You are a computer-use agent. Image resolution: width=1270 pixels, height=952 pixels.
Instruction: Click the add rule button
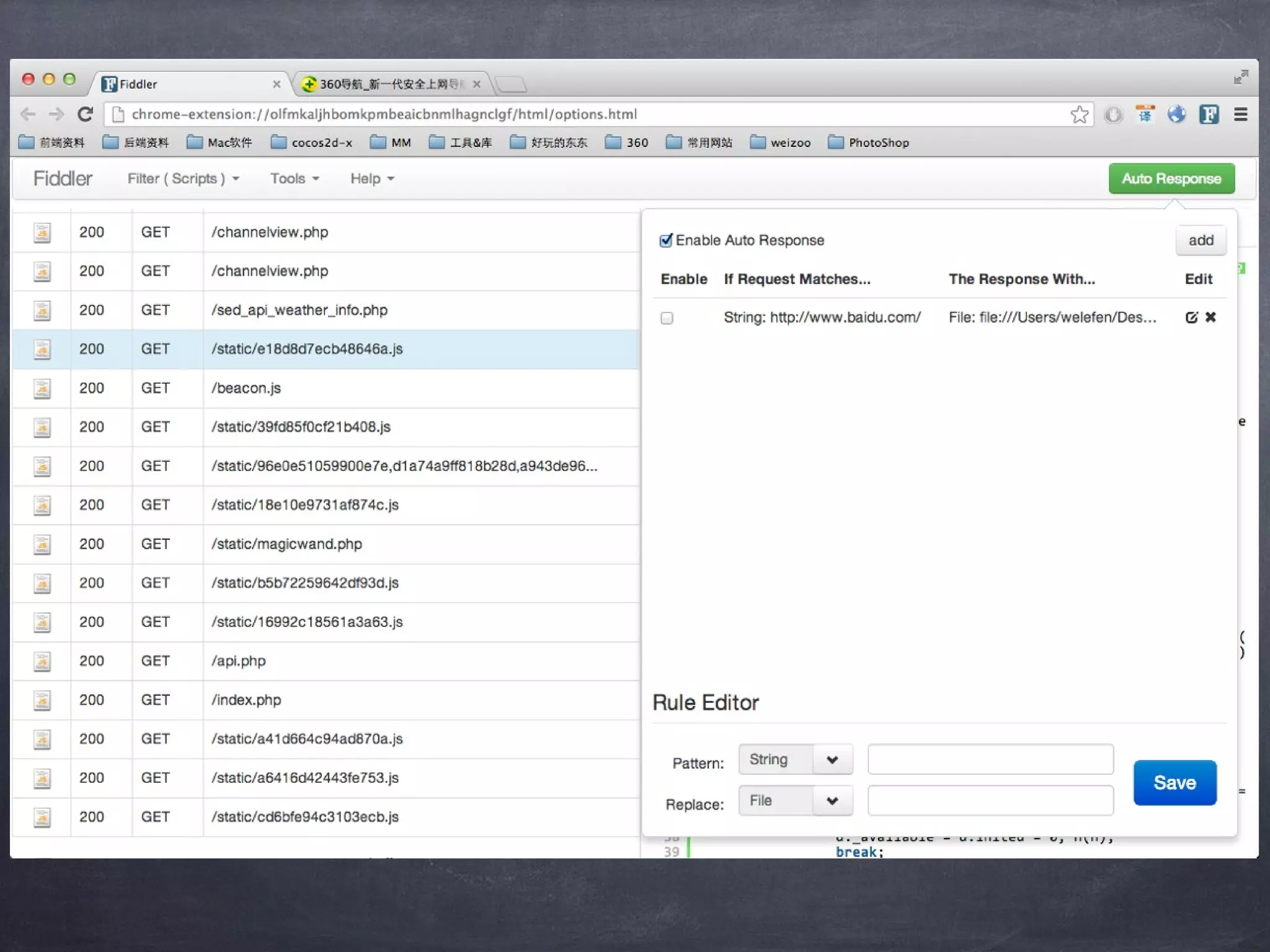click(1201, 240)
